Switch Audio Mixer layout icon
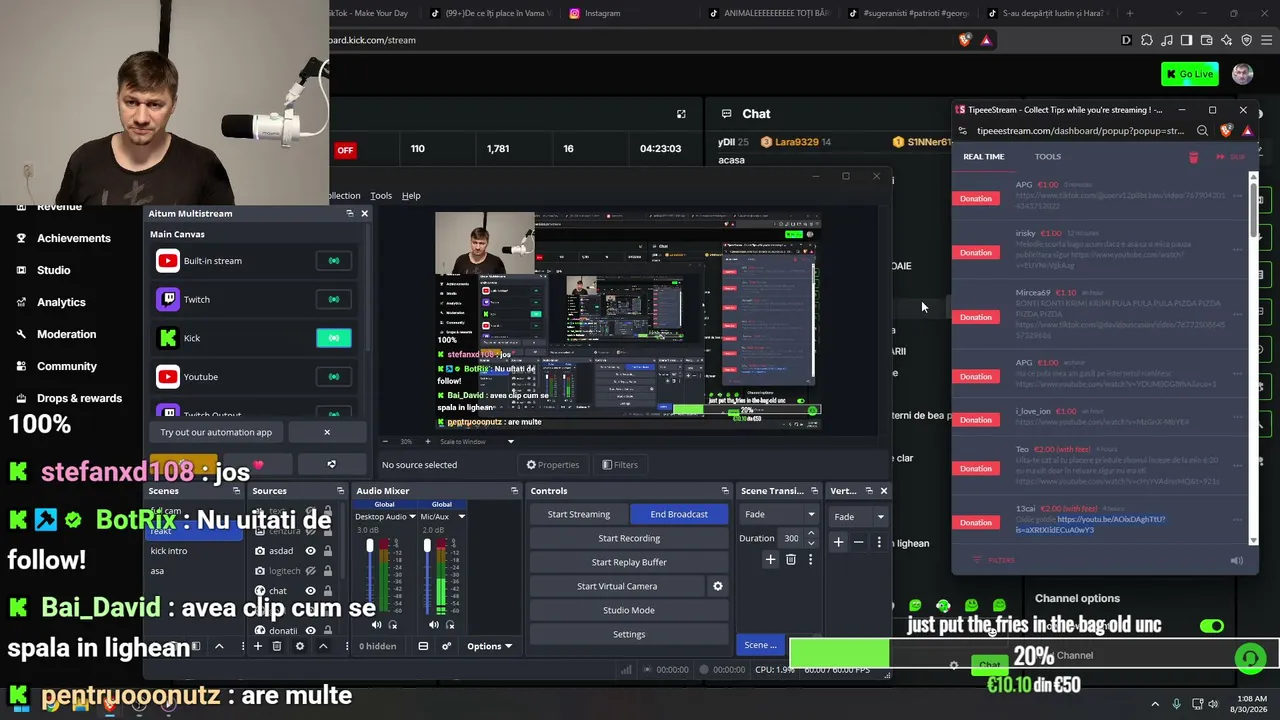The height and width of the screenshot is (720, 1280). [423, 646]
